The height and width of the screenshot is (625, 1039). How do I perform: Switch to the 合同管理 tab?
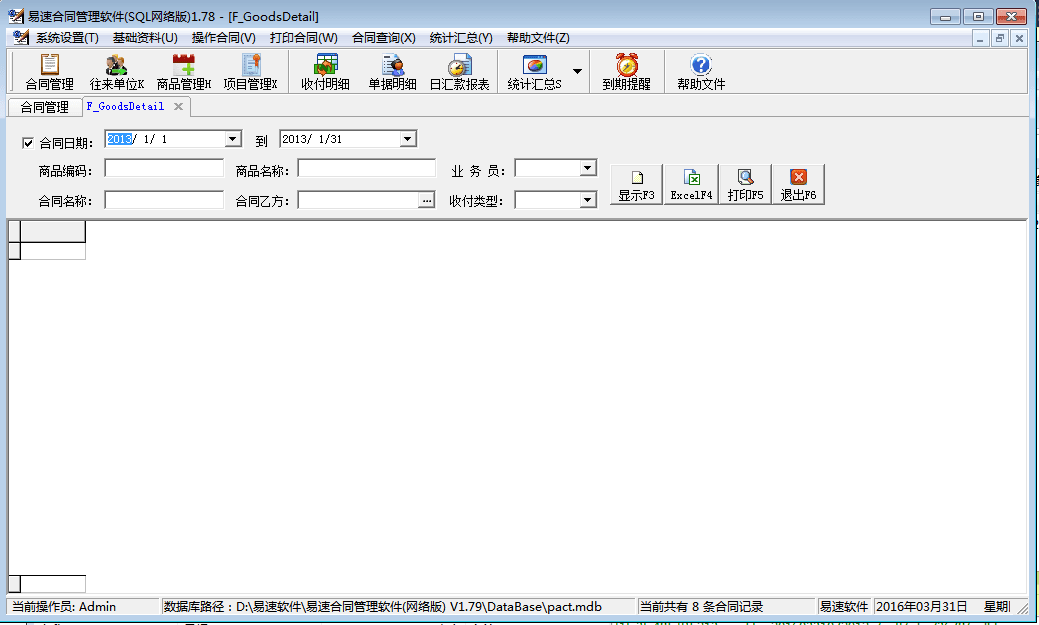[44, 107]
